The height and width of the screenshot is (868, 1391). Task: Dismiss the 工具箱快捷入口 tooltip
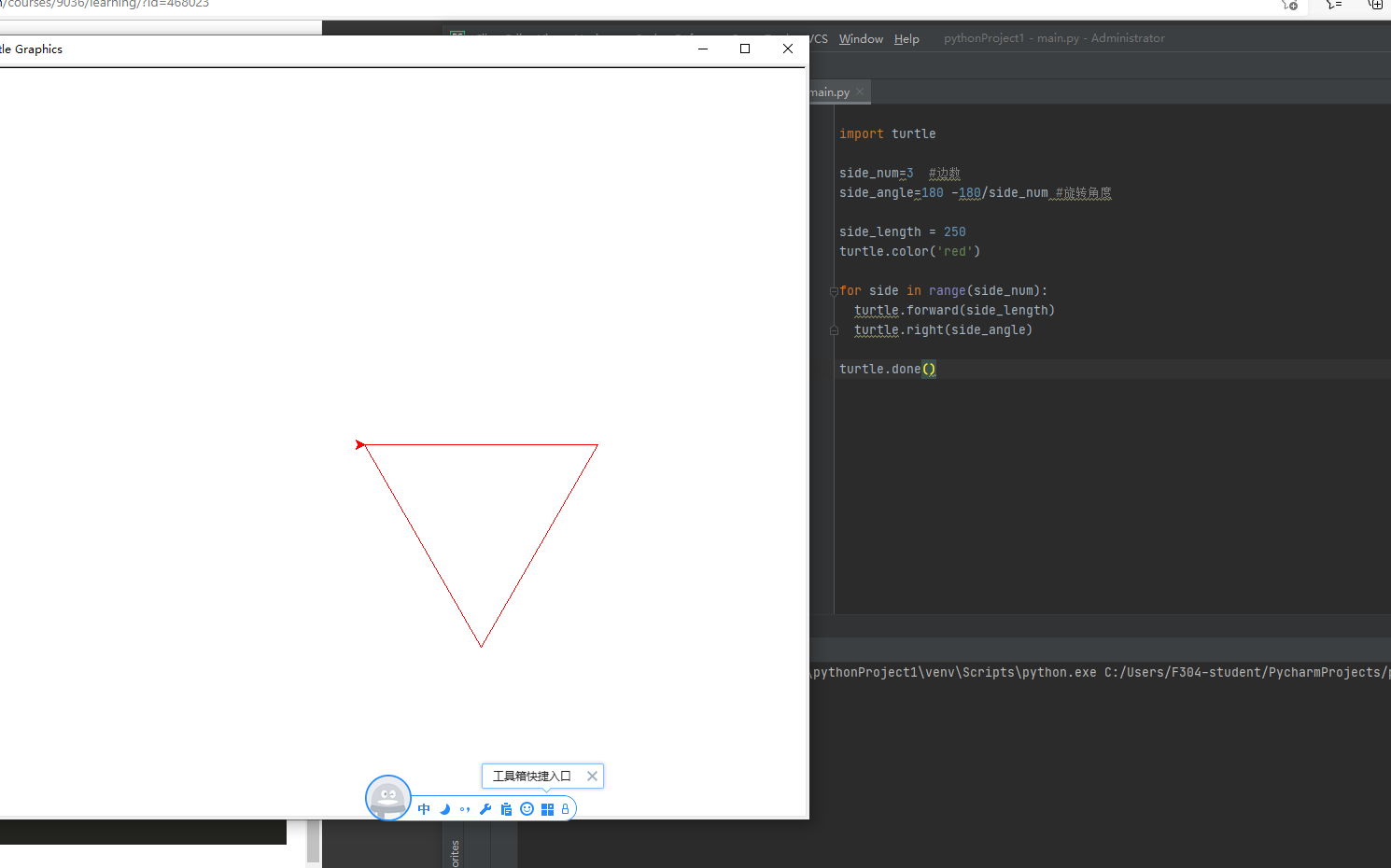(592, 776)
